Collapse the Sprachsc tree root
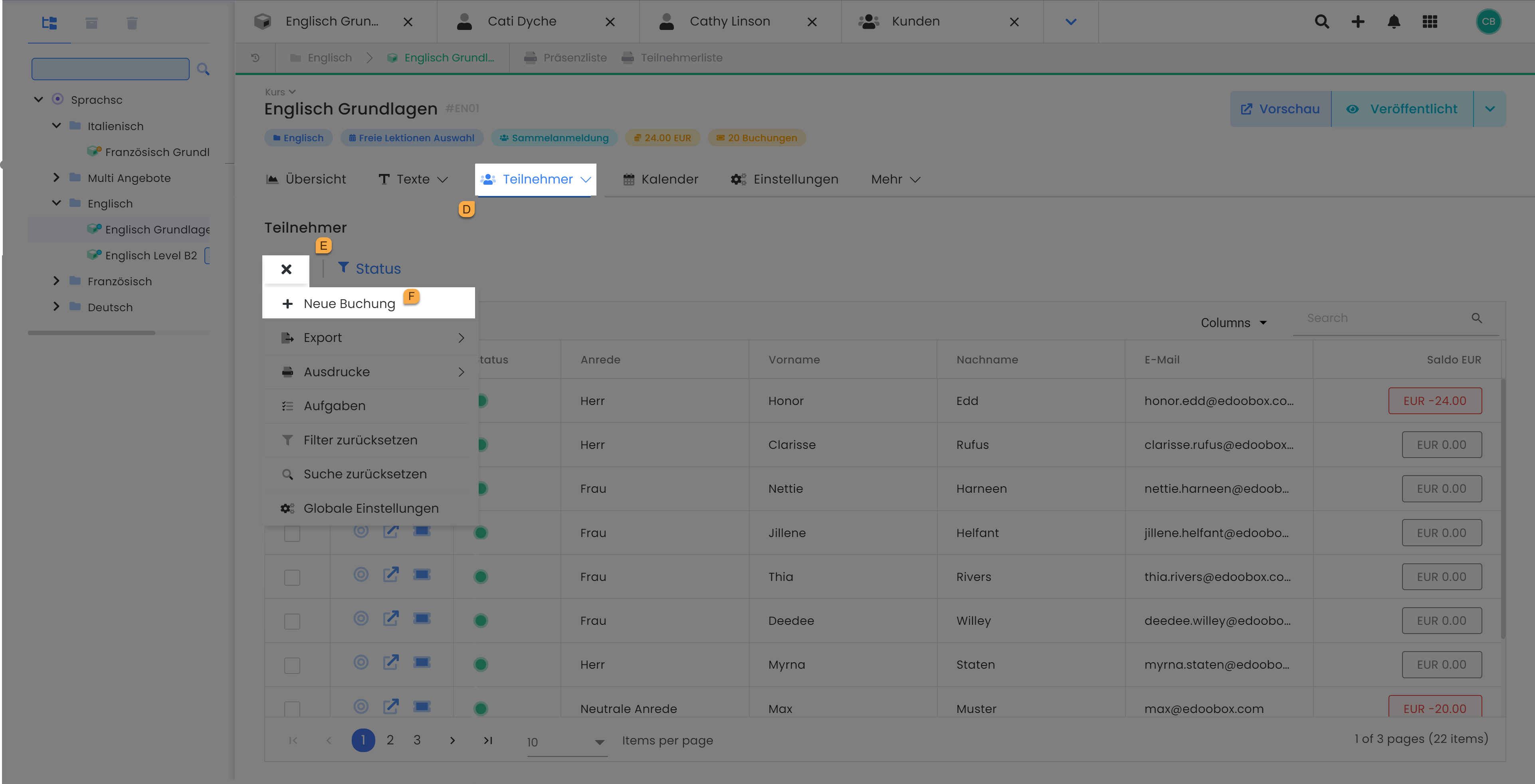The image size is (1535, 784). pyautogui.click(x=39, y=99)
